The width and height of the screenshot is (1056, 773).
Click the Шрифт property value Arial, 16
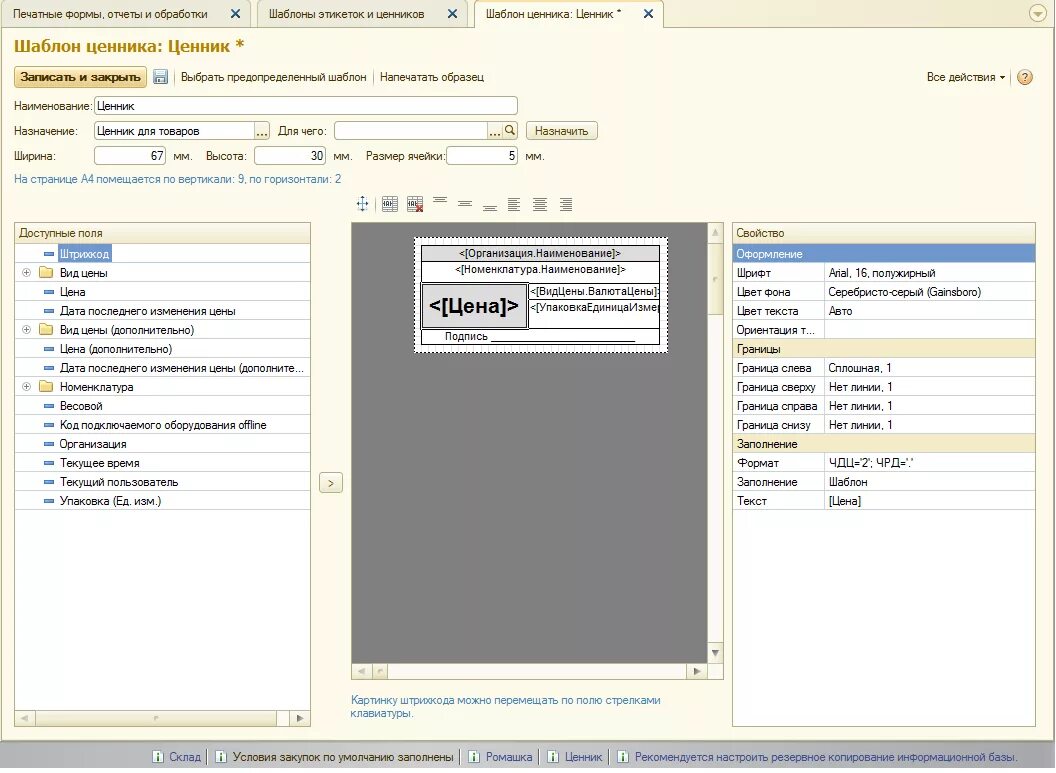coord(930,273)
